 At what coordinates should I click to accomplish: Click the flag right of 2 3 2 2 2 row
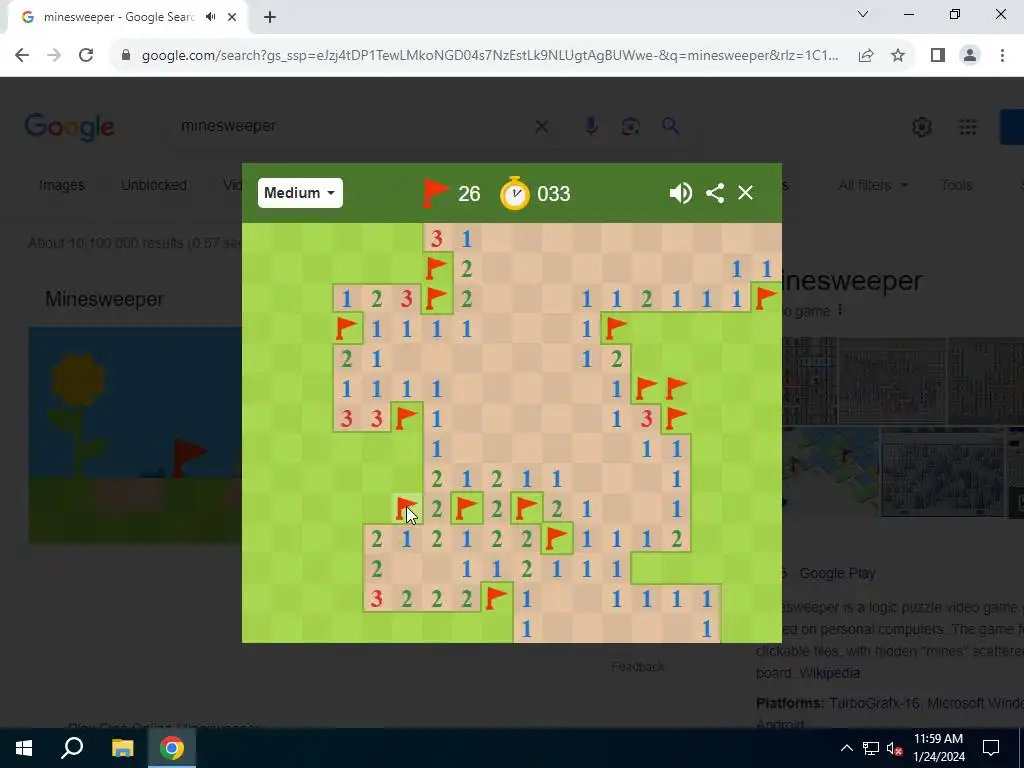pyautogui.click(x=496, y=599)
